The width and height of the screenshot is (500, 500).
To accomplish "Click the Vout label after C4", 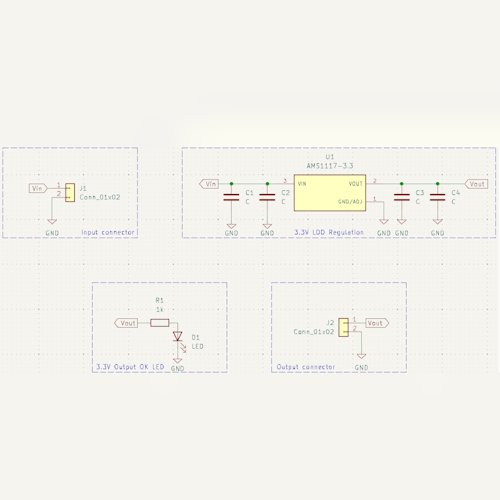I will pyautogui.click(x=476, y=184).
